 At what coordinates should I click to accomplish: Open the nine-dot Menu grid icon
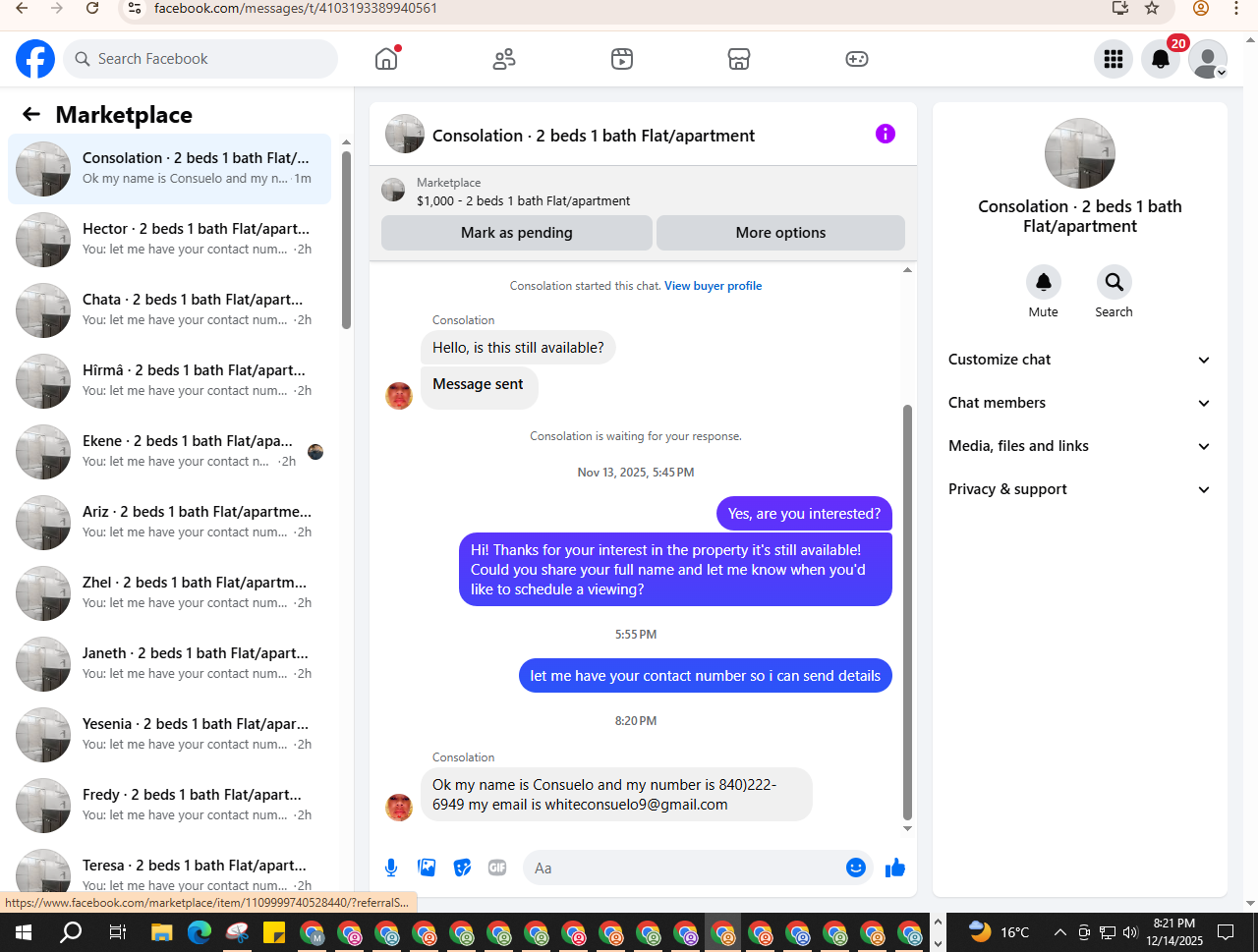(x=1114, y=59)
